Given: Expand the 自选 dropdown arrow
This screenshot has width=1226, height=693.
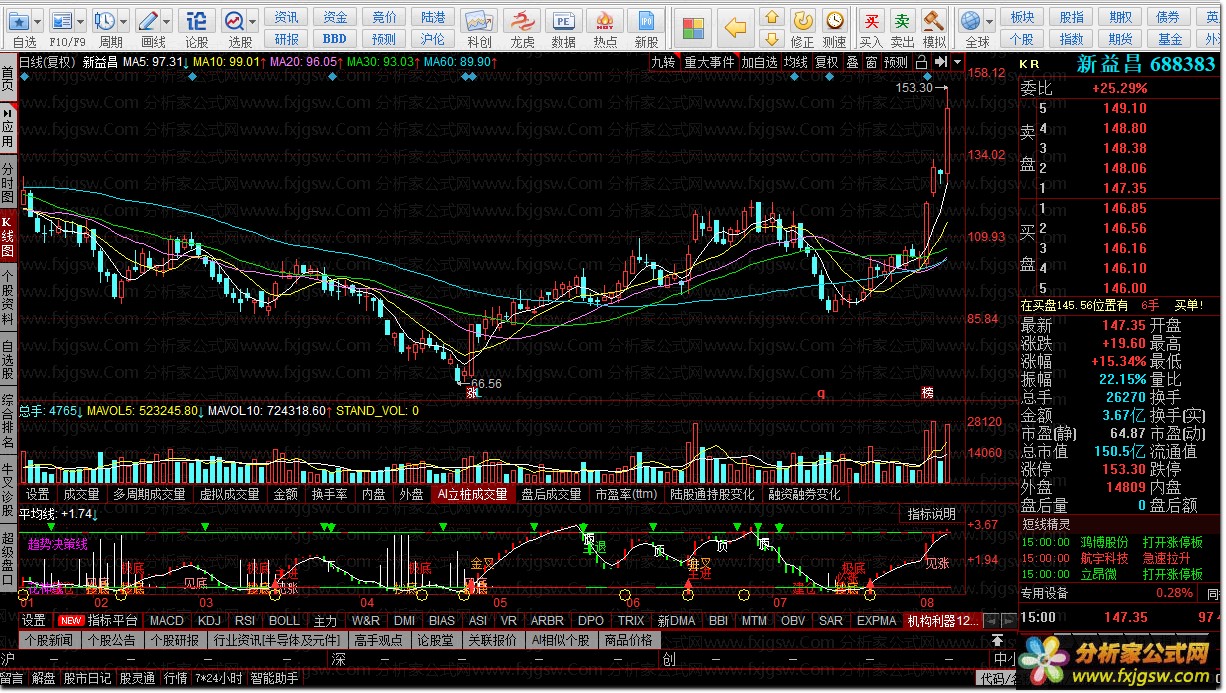Looking at the screenshot, I should click(x=39, y=20).
